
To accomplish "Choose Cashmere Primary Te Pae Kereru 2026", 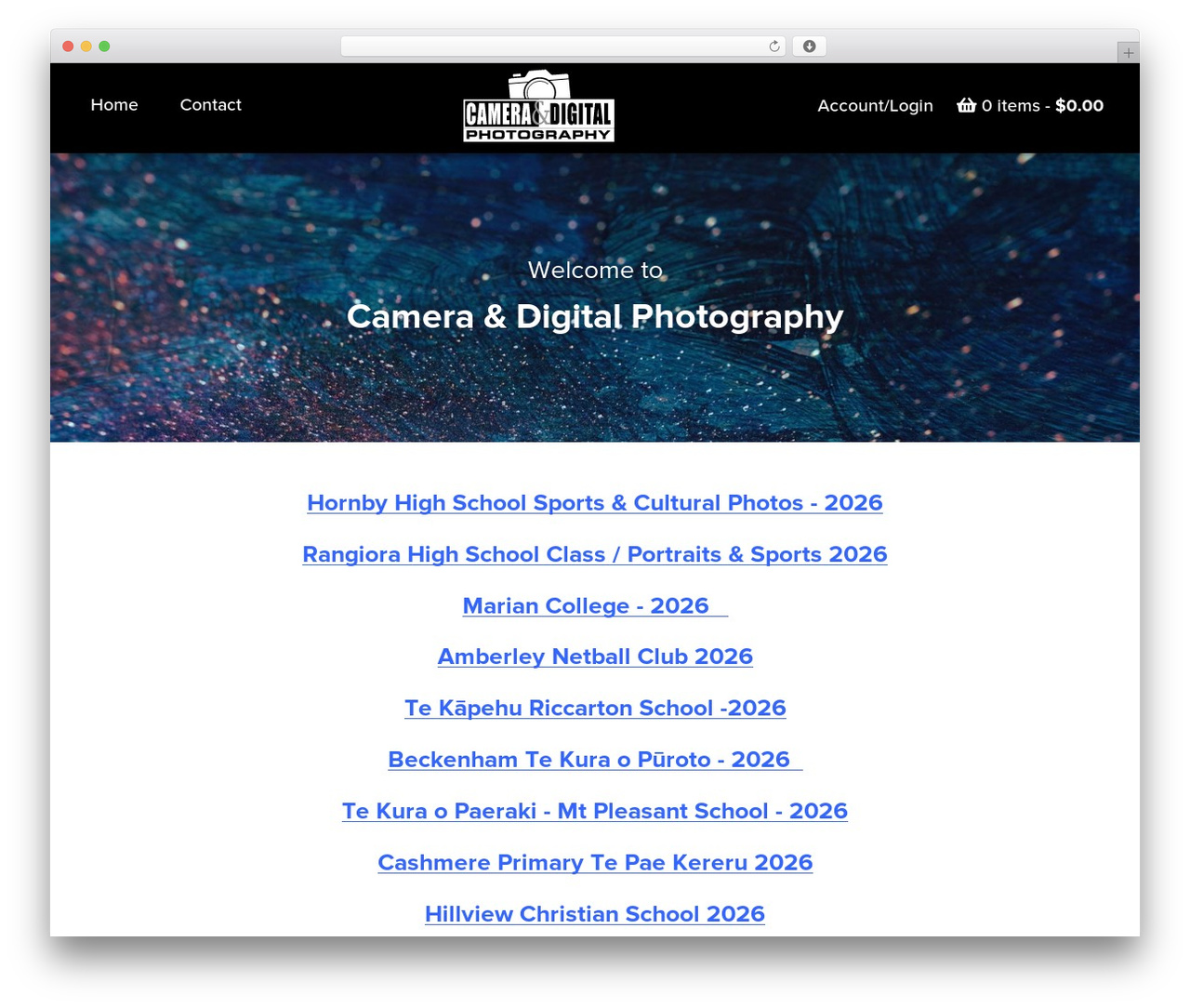I will coord(595,863).
